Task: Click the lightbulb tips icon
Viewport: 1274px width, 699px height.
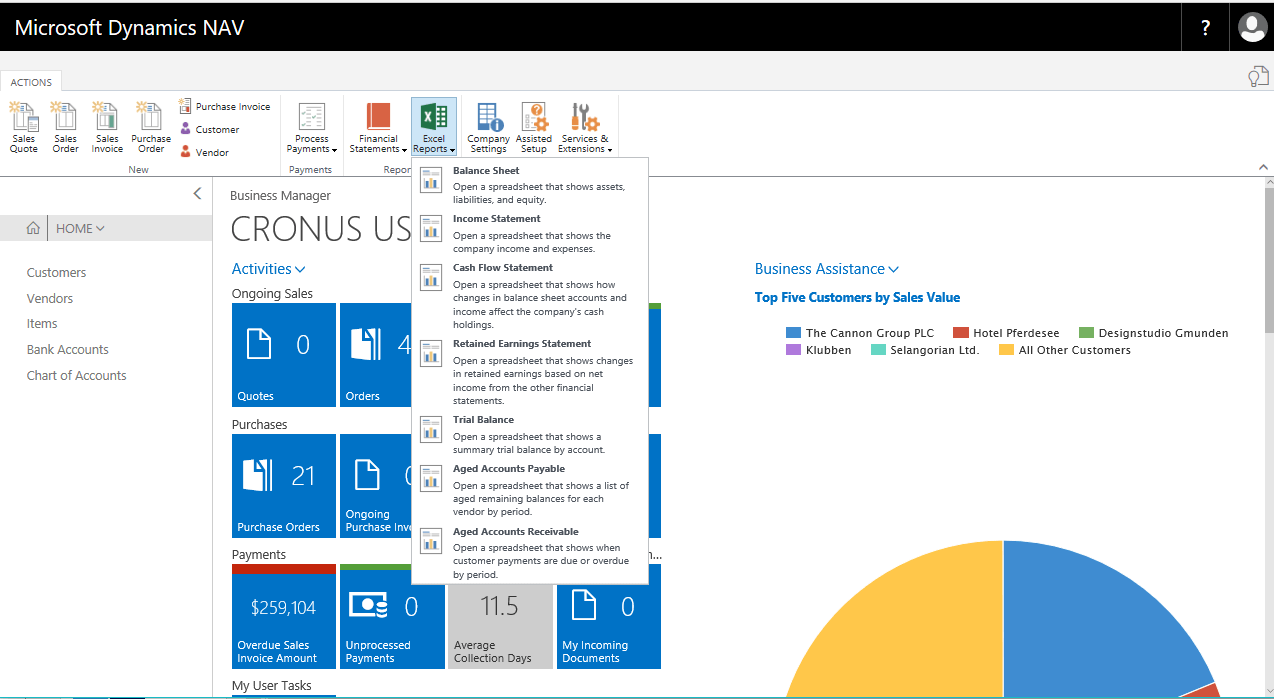Action: click(x=1257, y=77)
